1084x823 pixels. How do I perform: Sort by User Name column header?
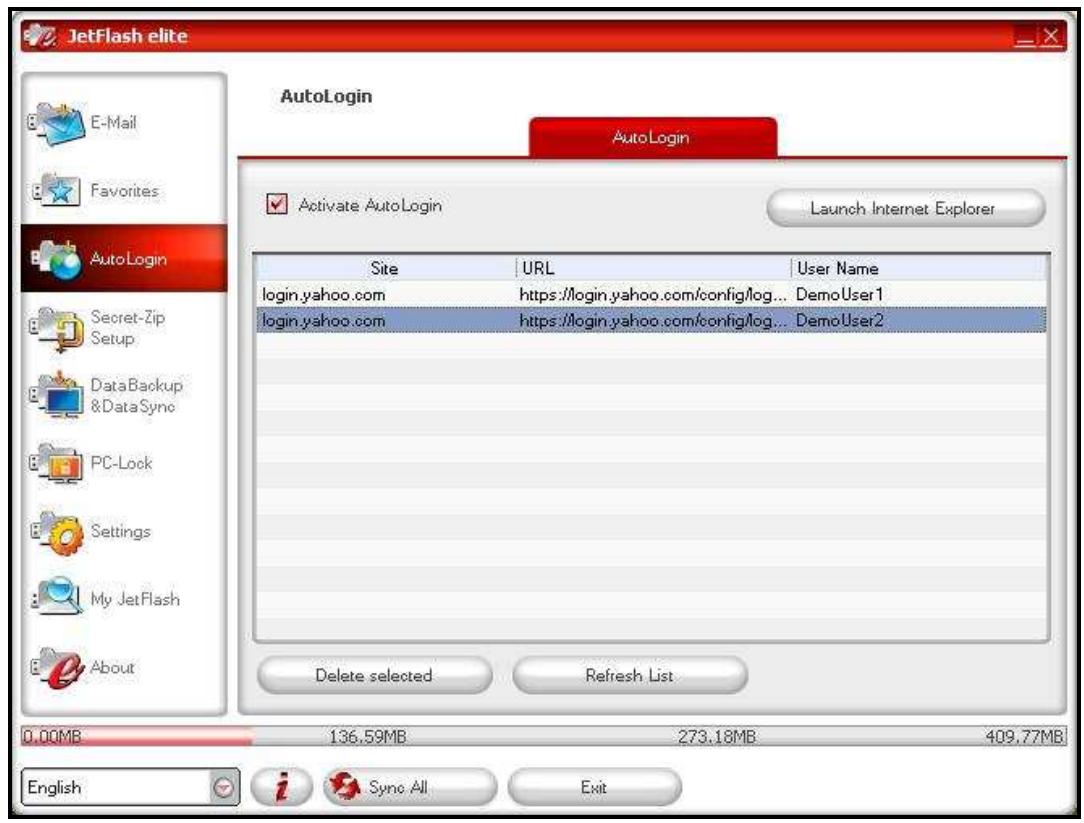tap(918, 268)
